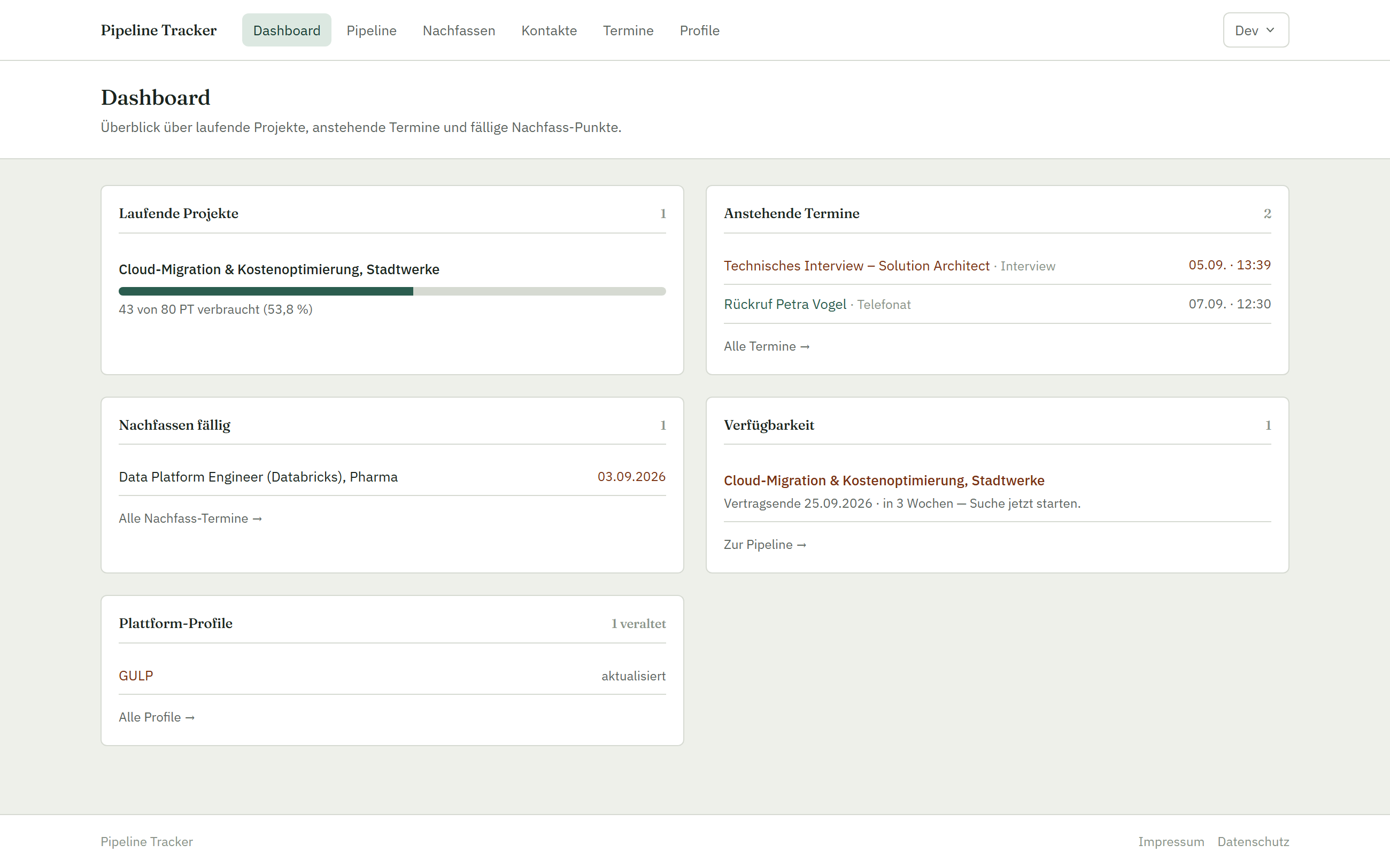Follow the Alle Nachfass-Termine link
This screenshot has height=868, width=1390.
190,518
